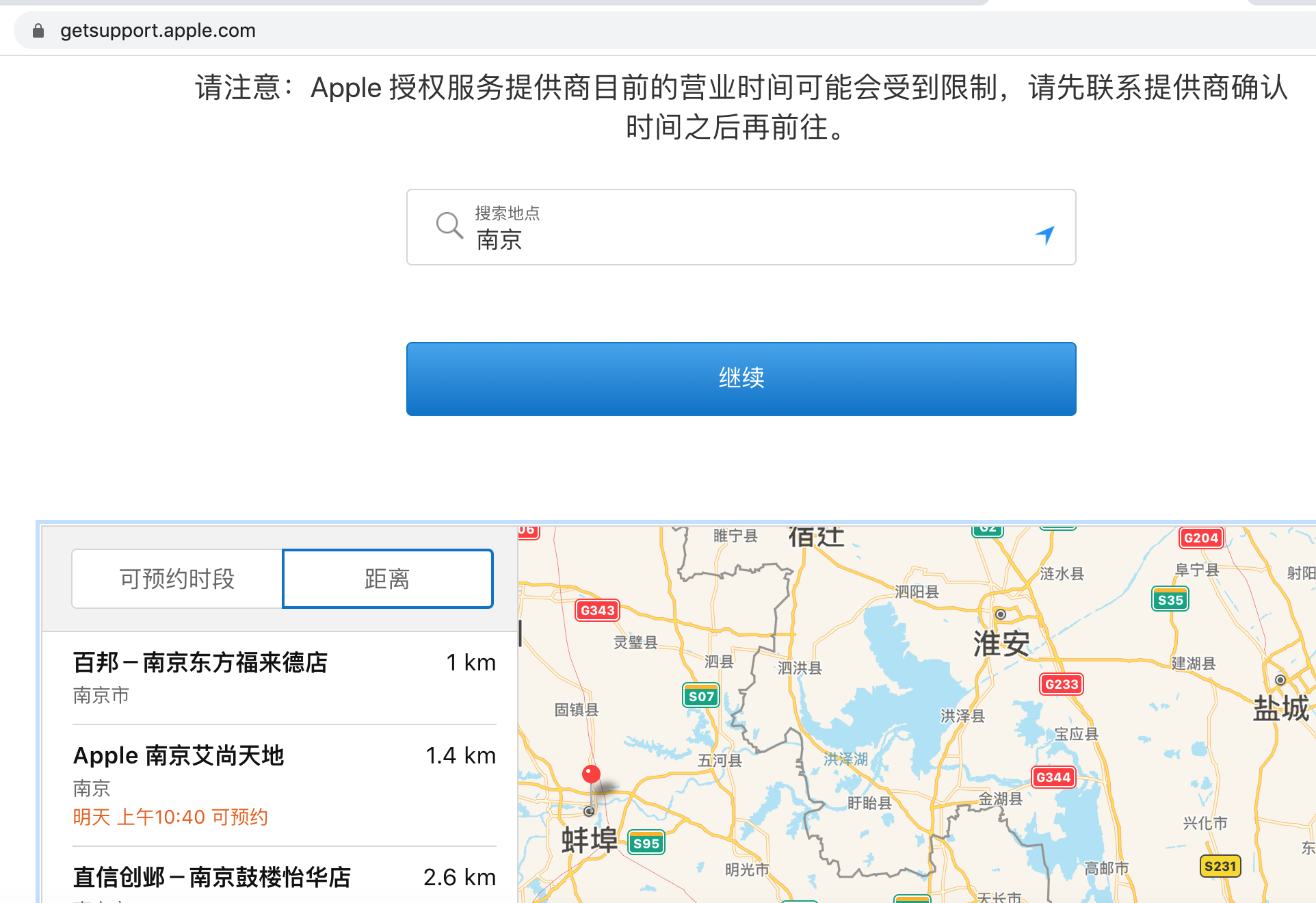Click the G344 road badge on map

coord(1053,777)
